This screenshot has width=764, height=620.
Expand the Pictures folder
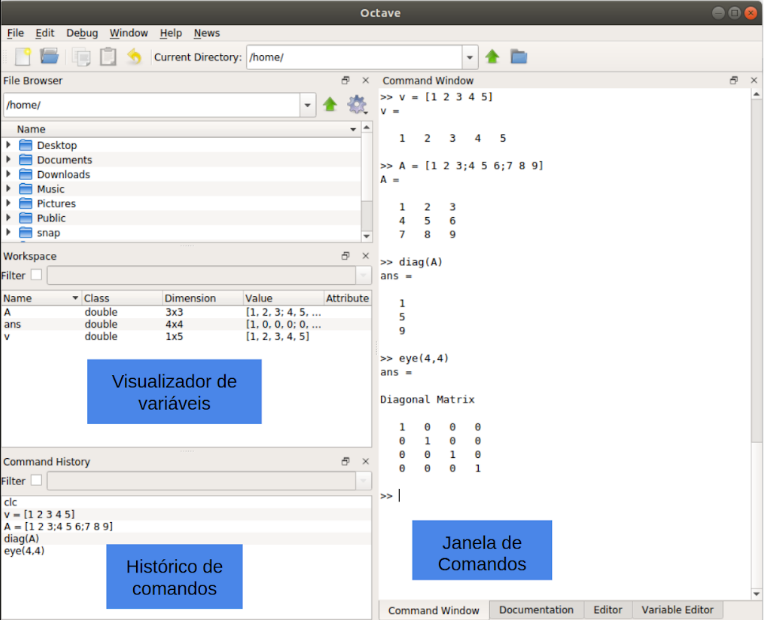click(x=8, y=203)
